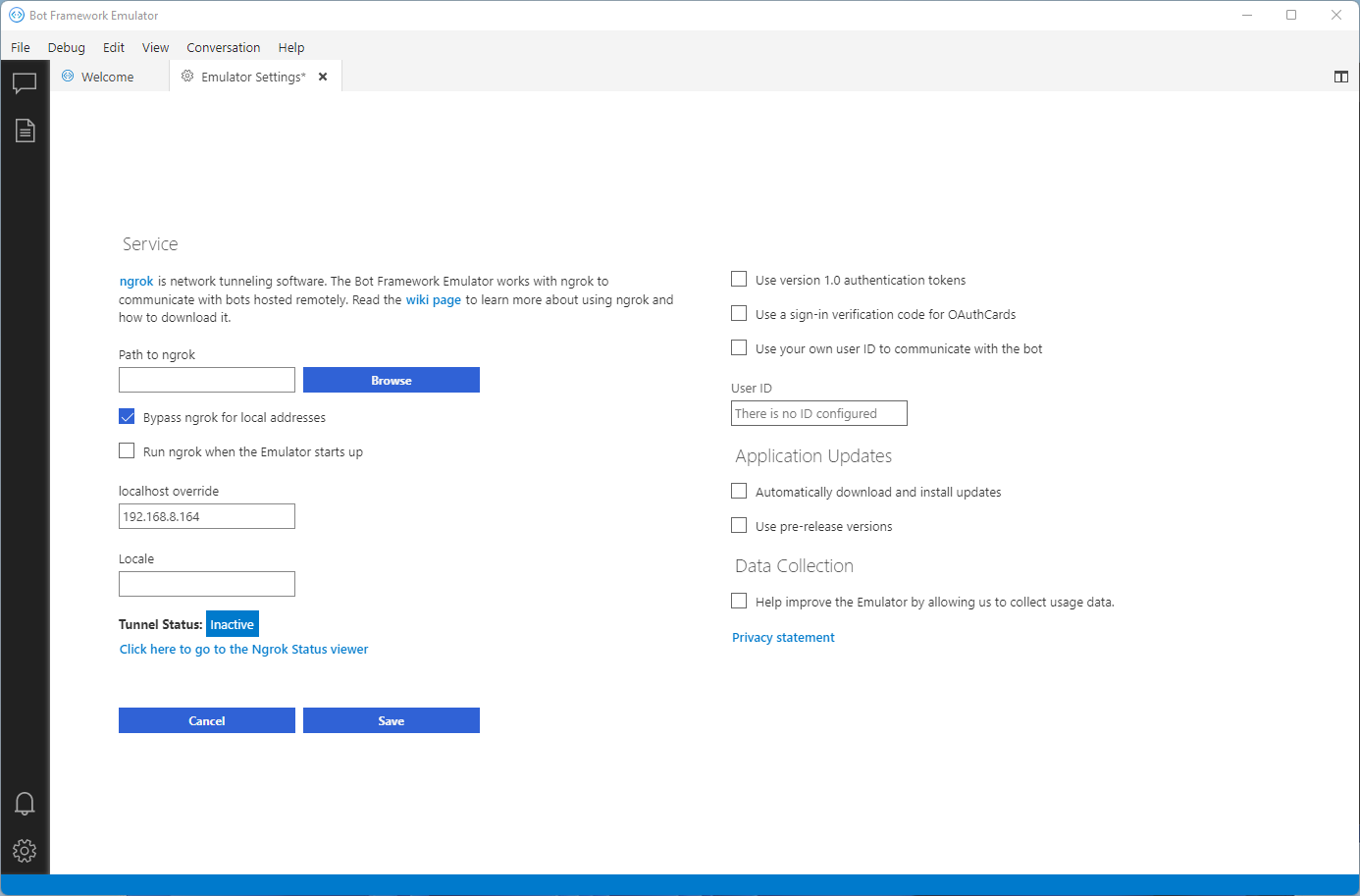Screen dimensions: 1360x896
Task: Open the ngrok link
Action: coord(136,282)
